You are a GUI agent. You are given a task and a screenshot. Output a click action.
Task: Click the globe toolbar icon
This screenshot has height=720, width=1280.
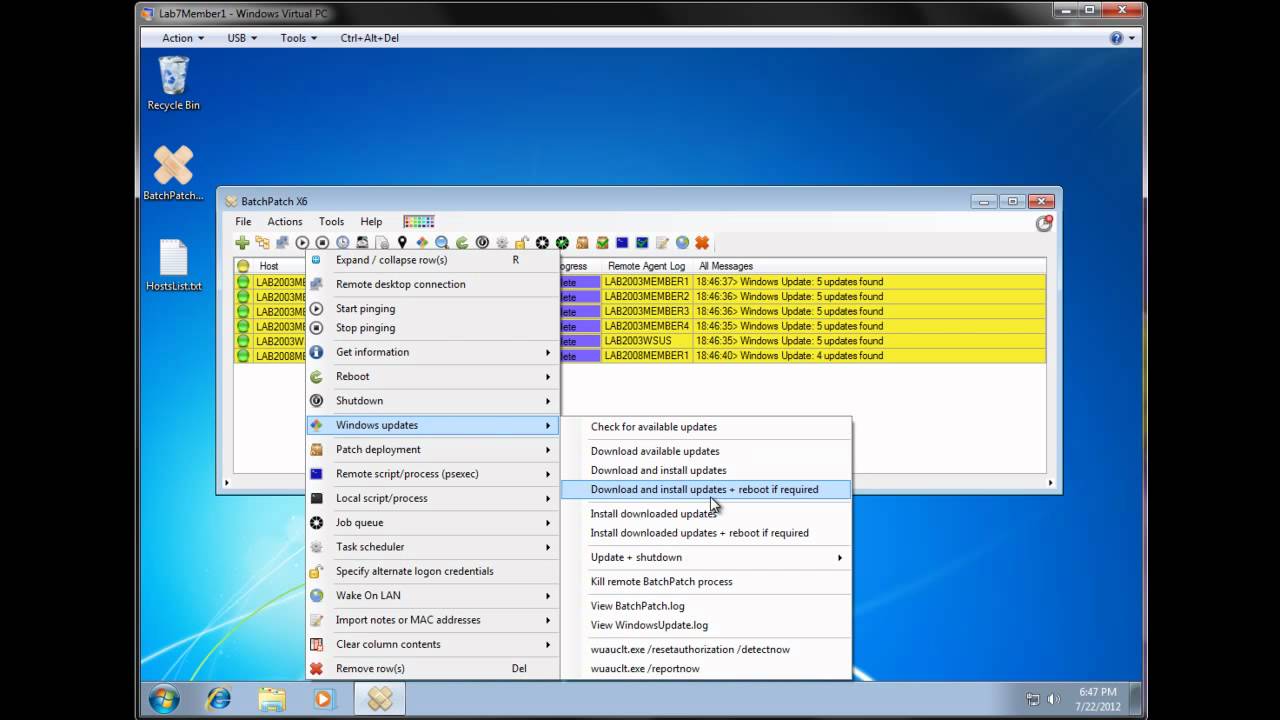coord(682,242)
